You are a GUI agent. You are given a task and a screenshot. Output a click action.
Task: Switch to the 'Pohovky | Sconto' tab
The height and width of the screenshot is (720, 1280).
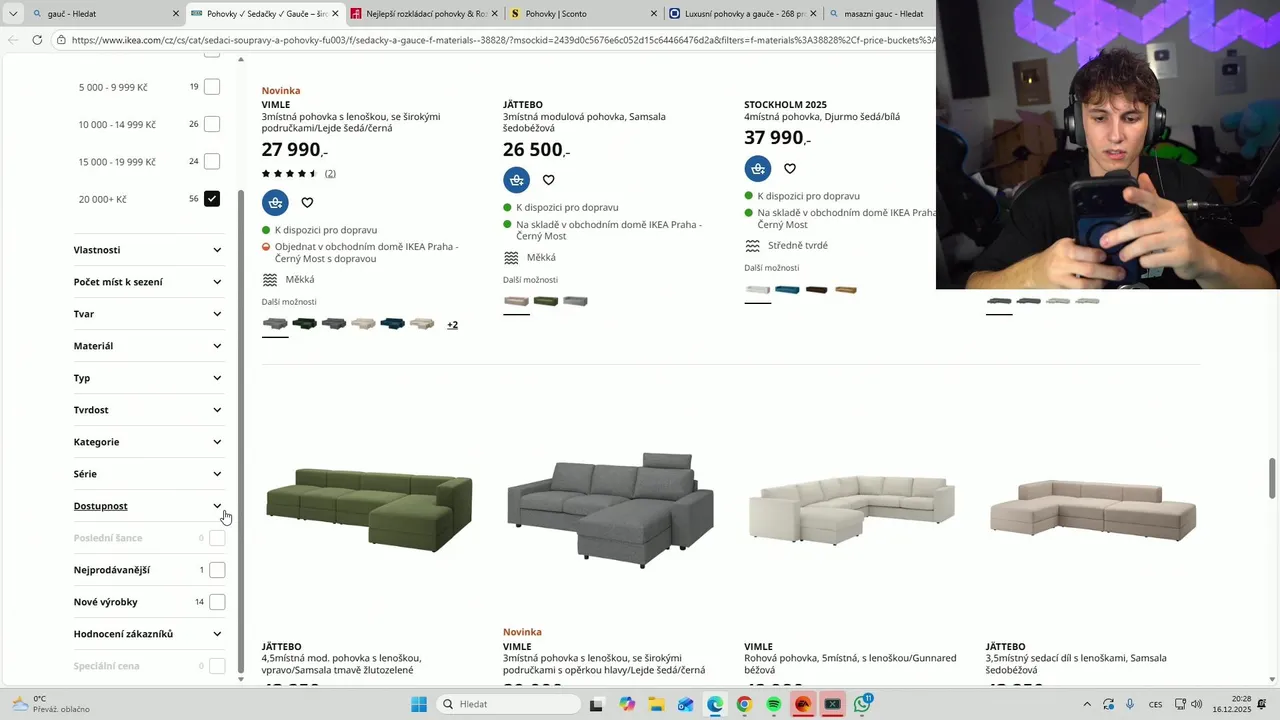584,14
